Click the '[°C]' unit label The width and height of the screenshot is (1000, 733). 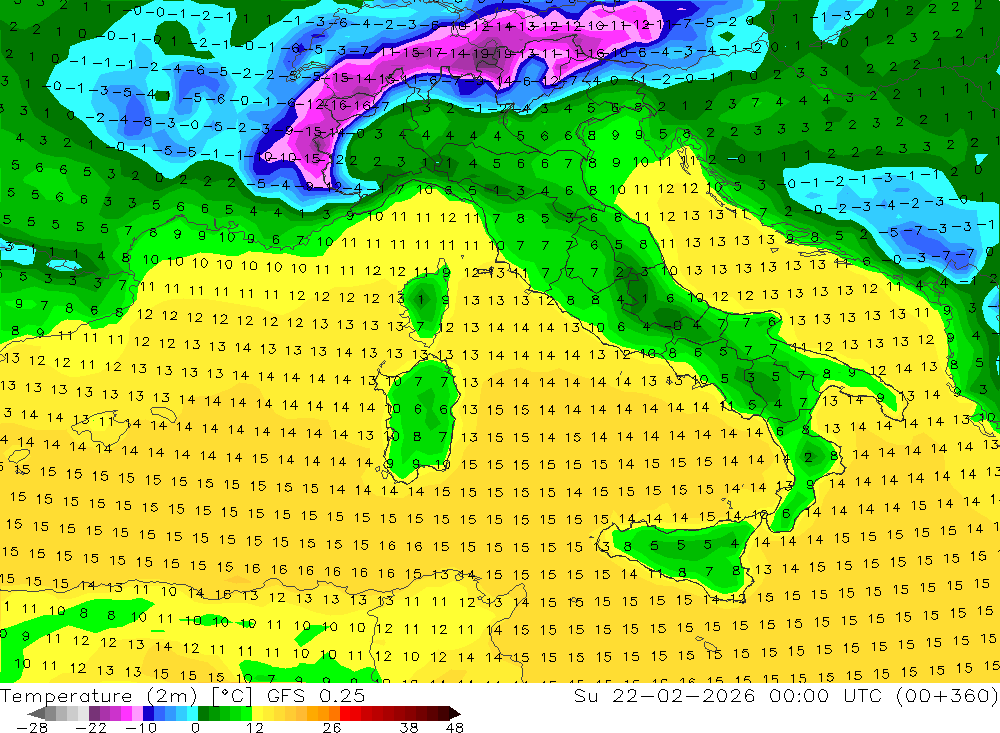(232, 696)
